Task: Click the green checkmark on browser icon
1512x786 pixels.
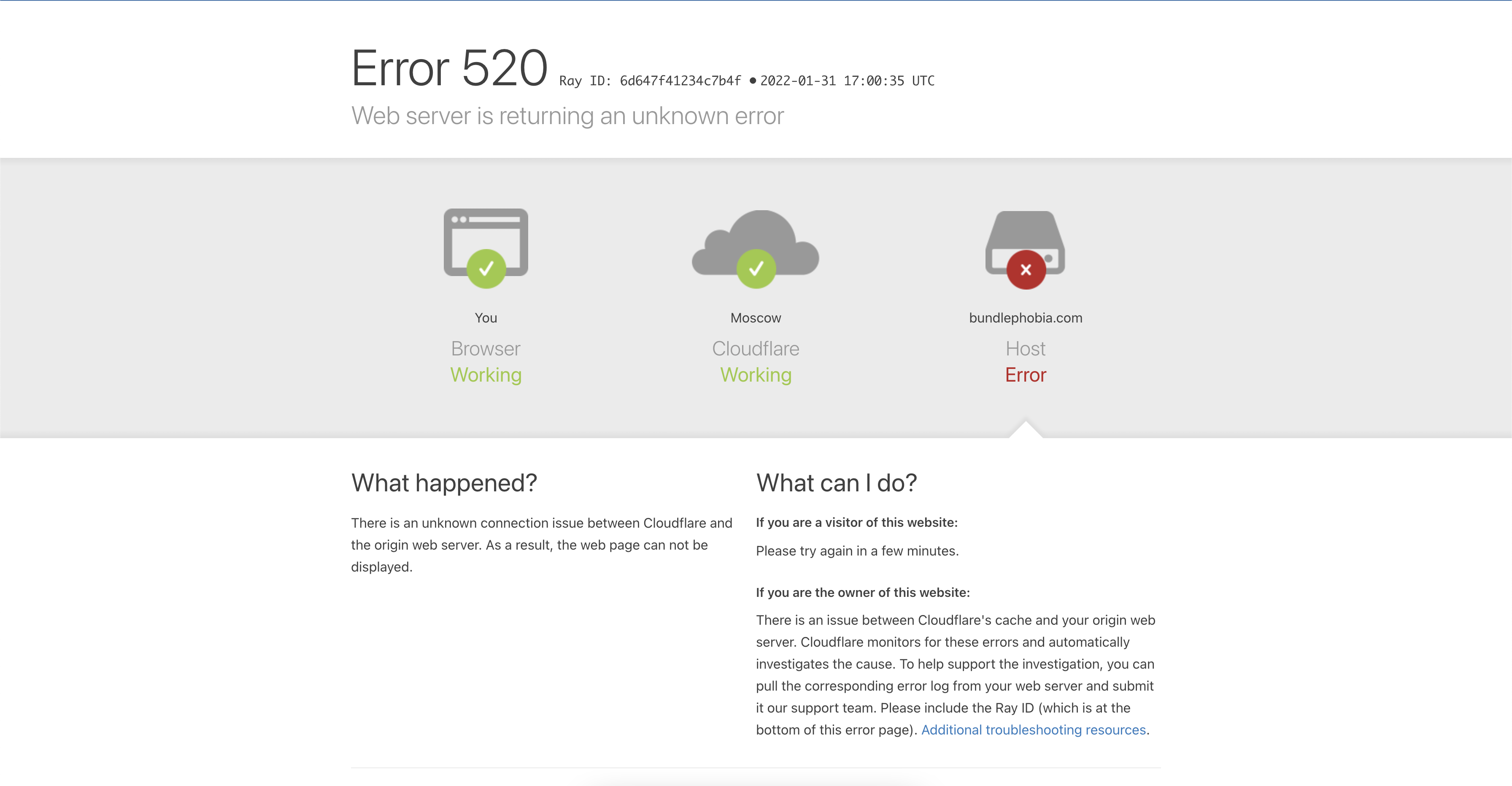Action: [x=486, y=269]
